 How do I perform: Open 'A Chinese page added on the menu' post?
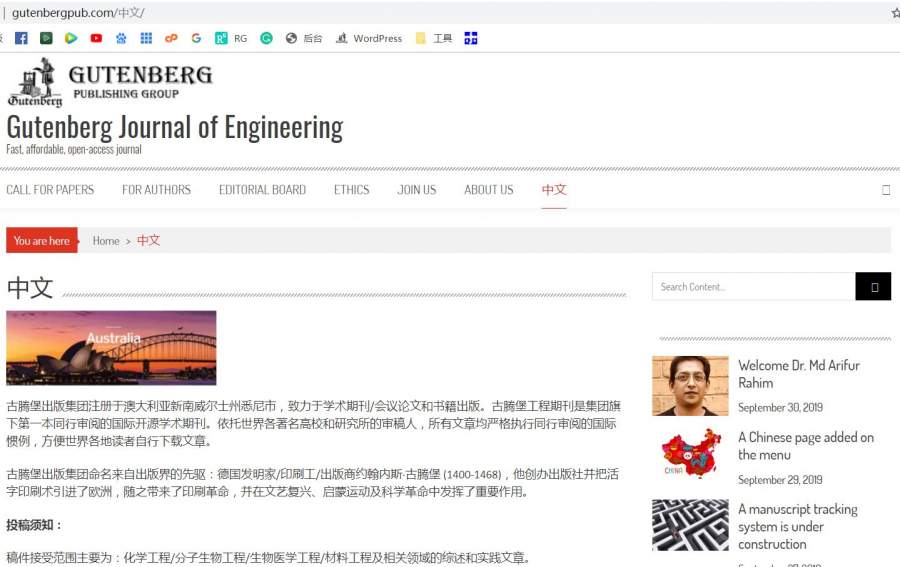coord(805,446)
